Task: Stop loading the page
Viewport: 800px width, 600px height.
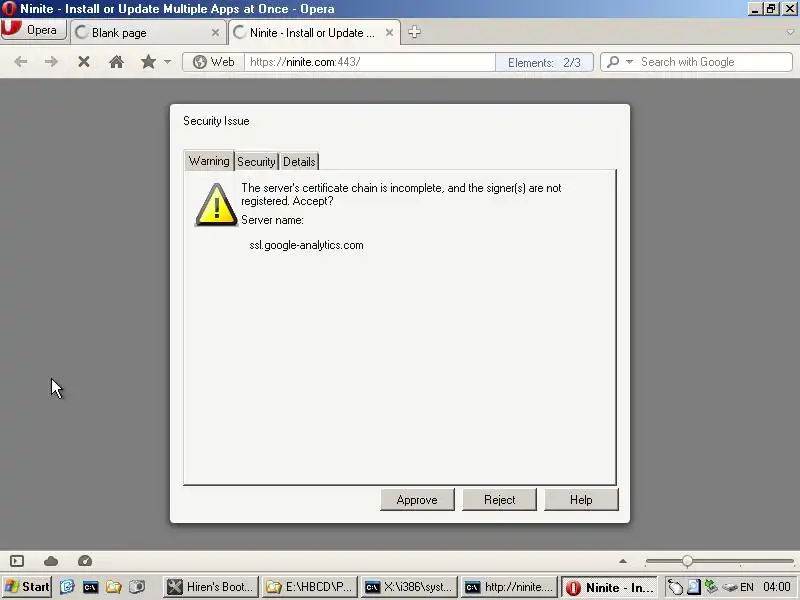Action: tap(84, 62)
